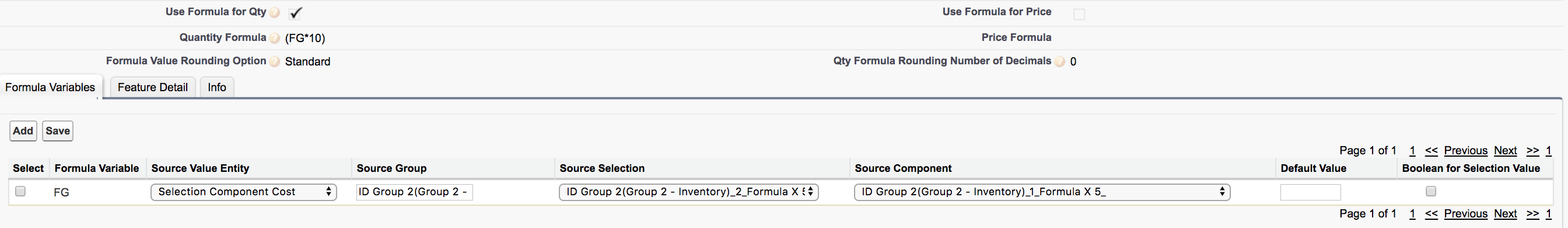The width and height of the screenshot is (1568, 228).
Task: Select the Formula Variables tab
Action: (x=51, y=87)
